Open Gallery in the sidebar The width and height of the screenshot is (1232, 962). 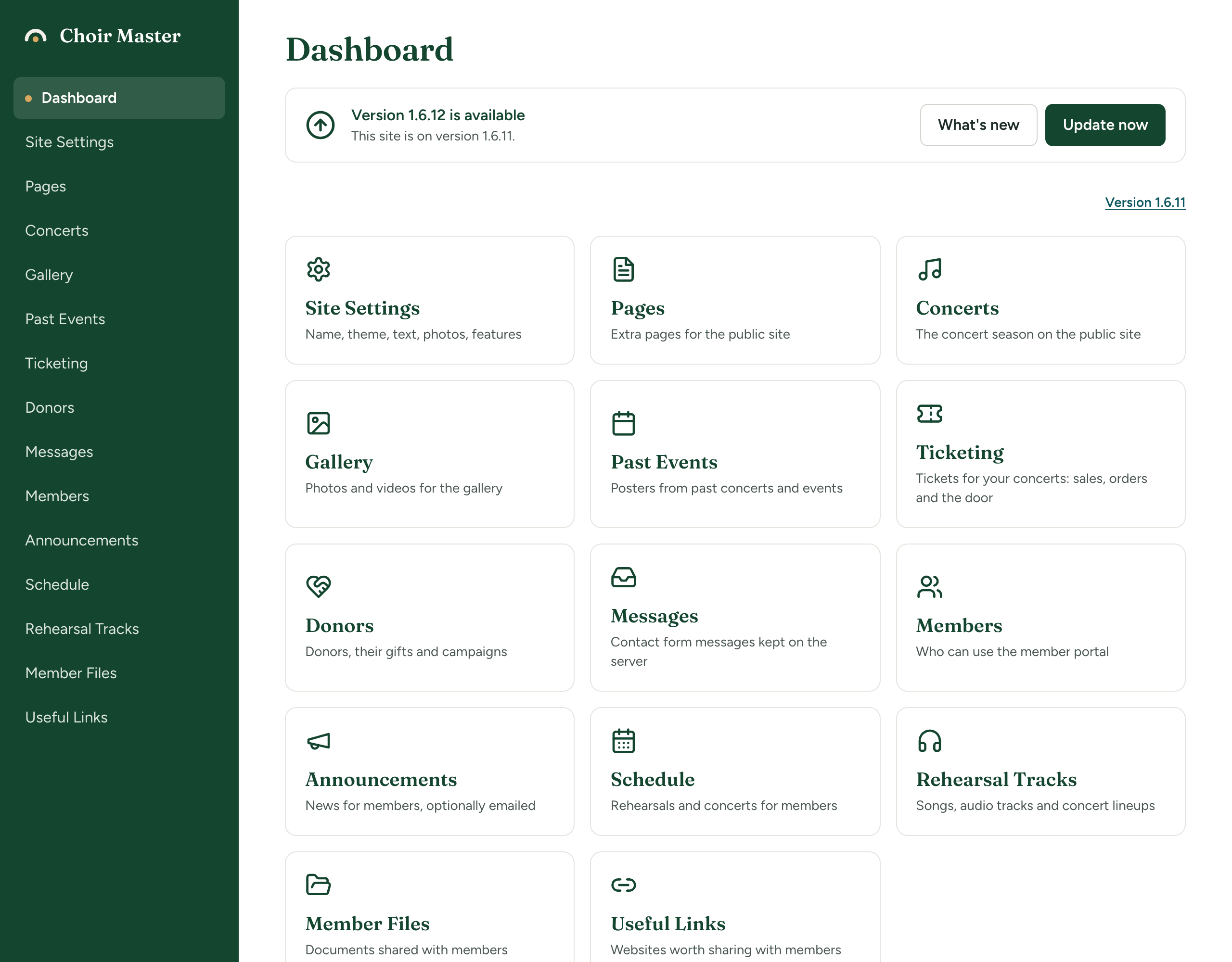[x=119, y=275]
